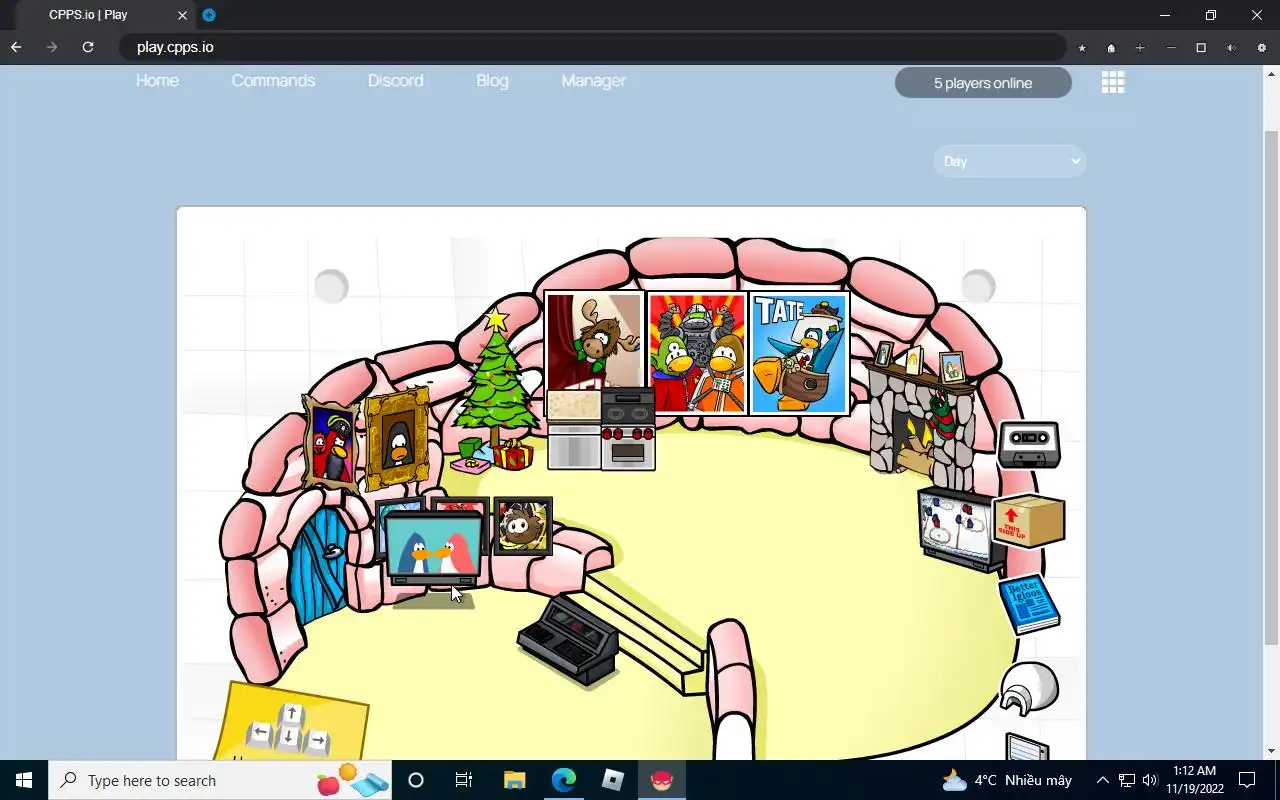Open the Windows Start menu
Image resolution: width=1280 pixels, height=800 pixels.
[x=24, y=780]
